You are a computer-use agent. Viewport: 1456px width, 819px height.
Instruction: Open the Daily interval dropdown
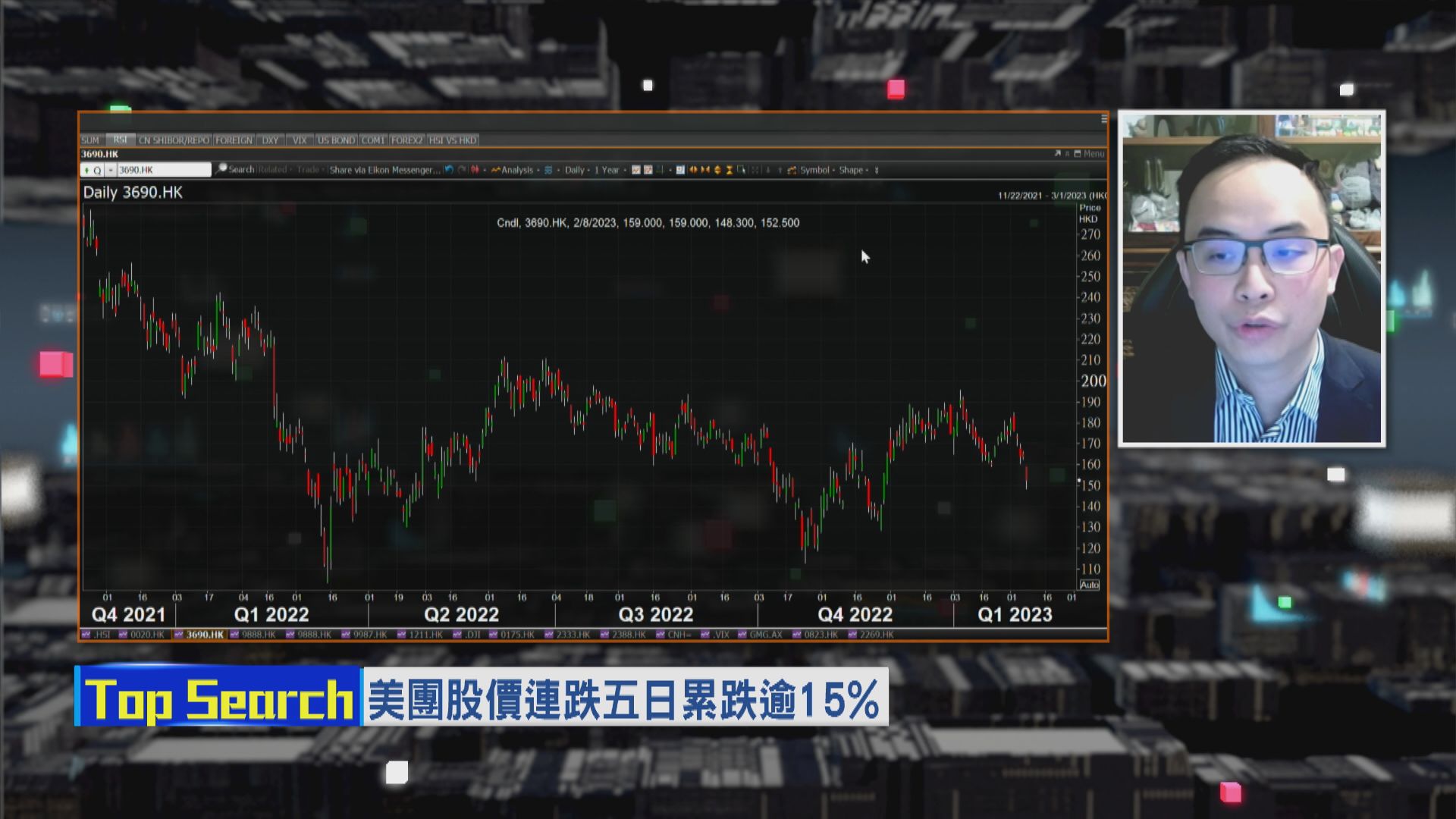coord(575,170)
